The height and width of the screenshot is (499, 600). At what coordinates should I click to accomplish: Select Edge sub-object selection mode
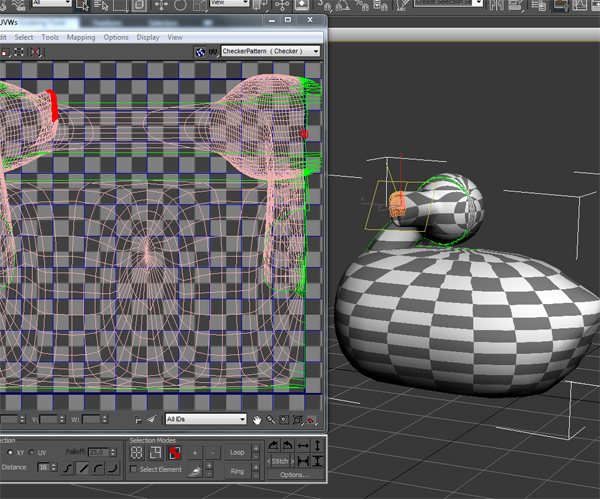coord(155,453)
